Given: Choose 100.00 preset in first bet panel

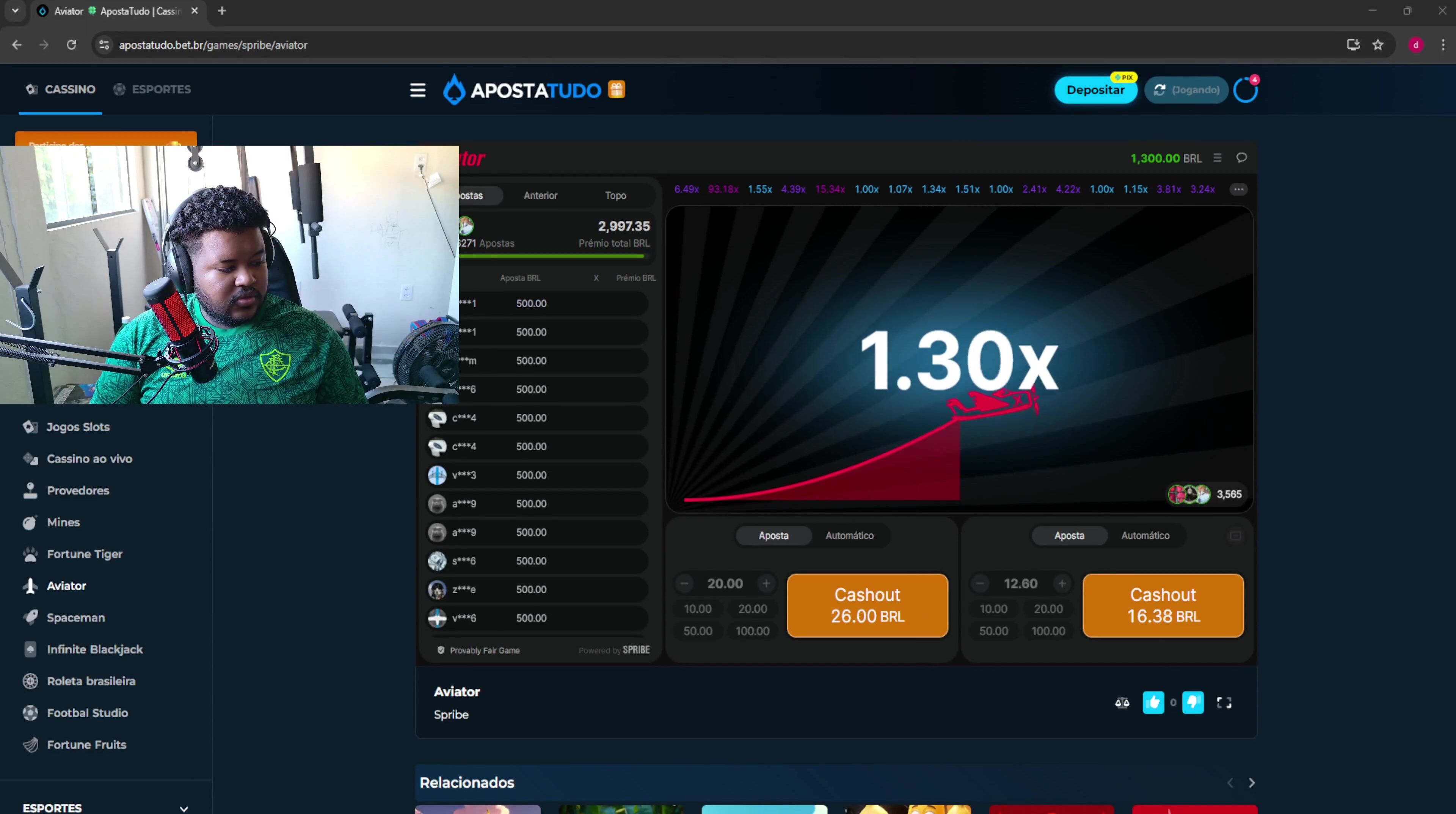Looking at the screenshot, I should 752,631.
